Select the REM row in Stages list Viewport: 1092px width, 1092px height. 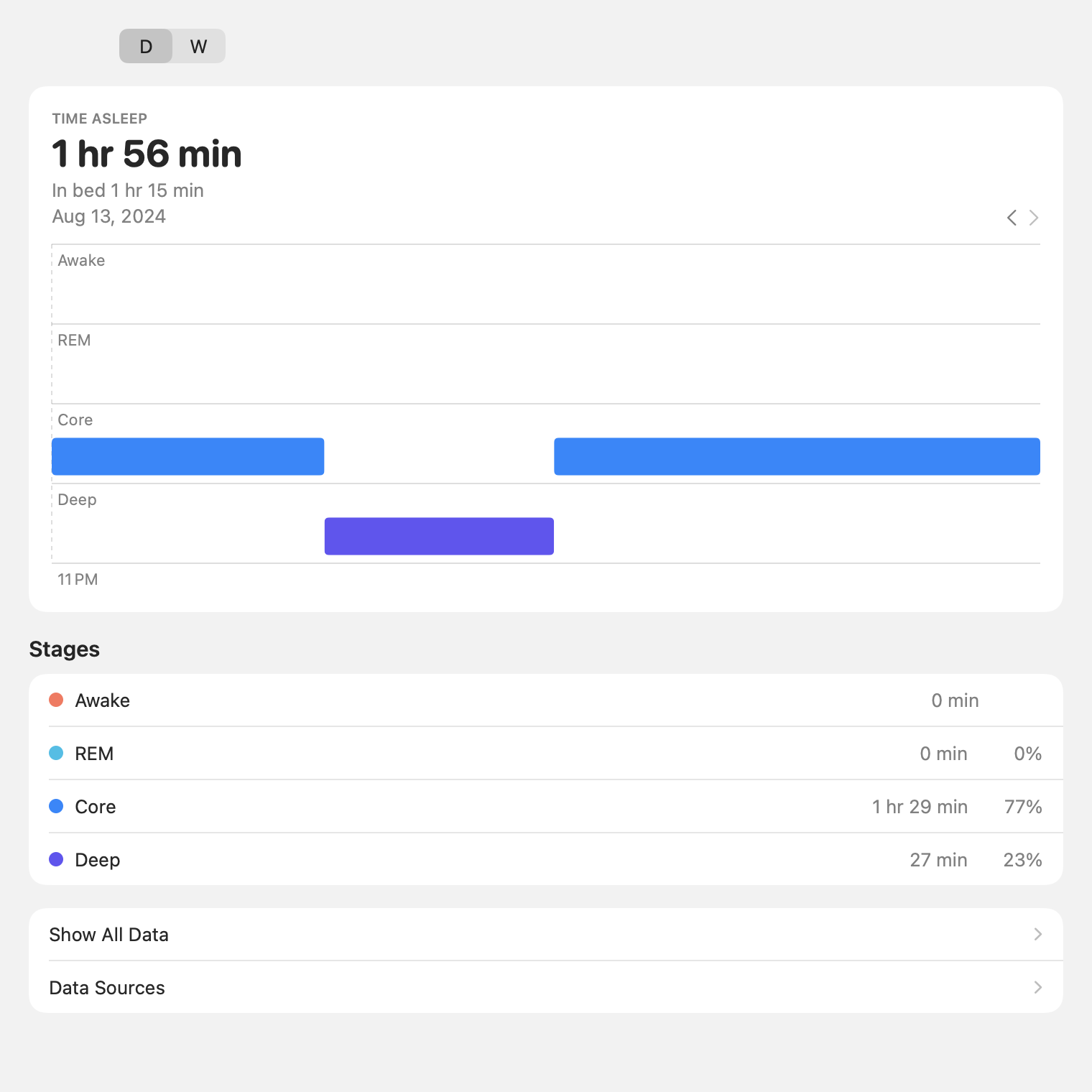tap(546, 754)
